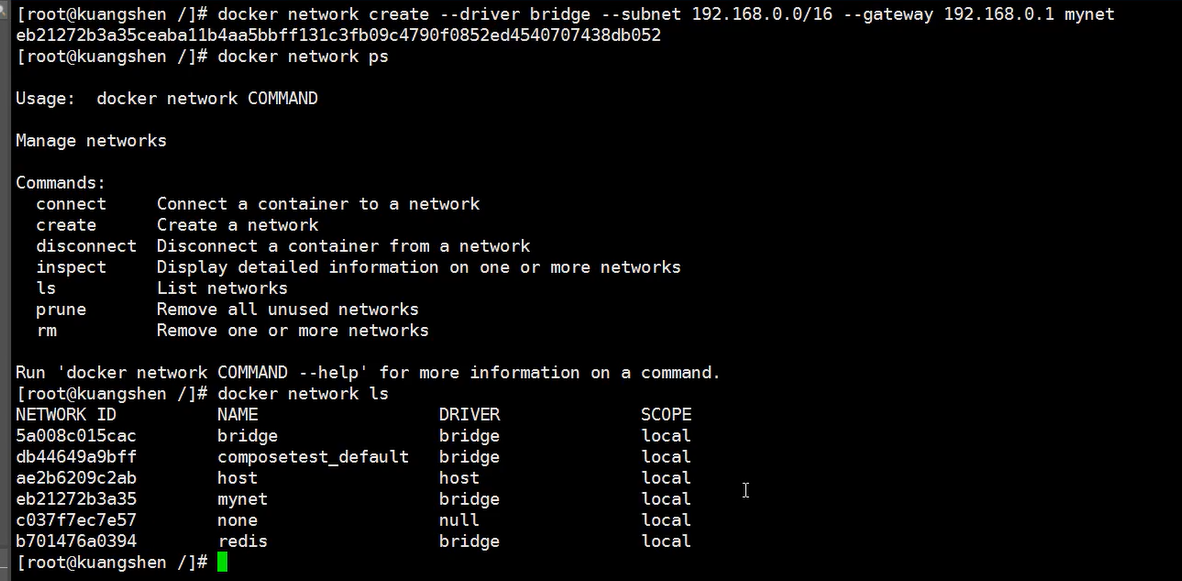Click network ID b701476a0394
Image resolution: width=1182 pixels, height=581 pixels.
76,541
